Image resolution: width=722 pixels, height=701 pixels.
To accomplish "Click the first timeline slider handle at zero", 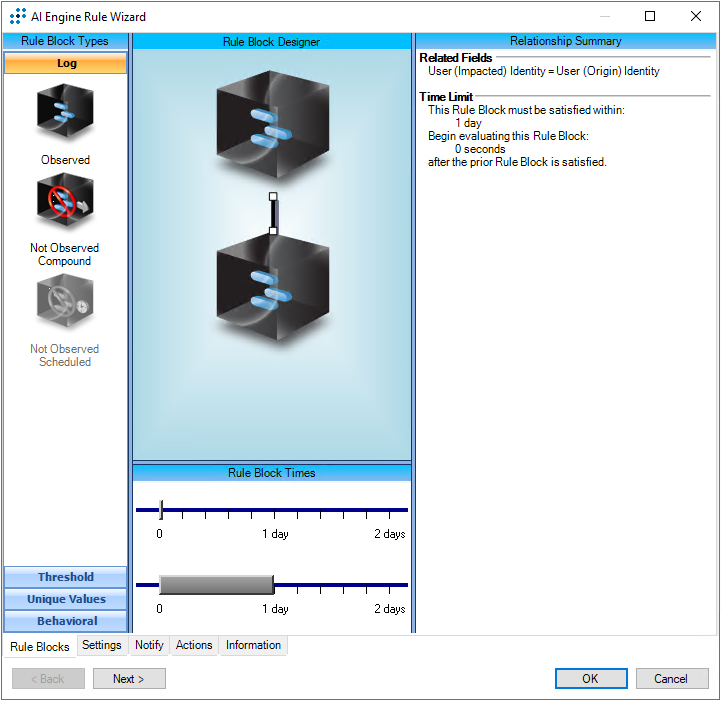I will click(x=161, y=509).
